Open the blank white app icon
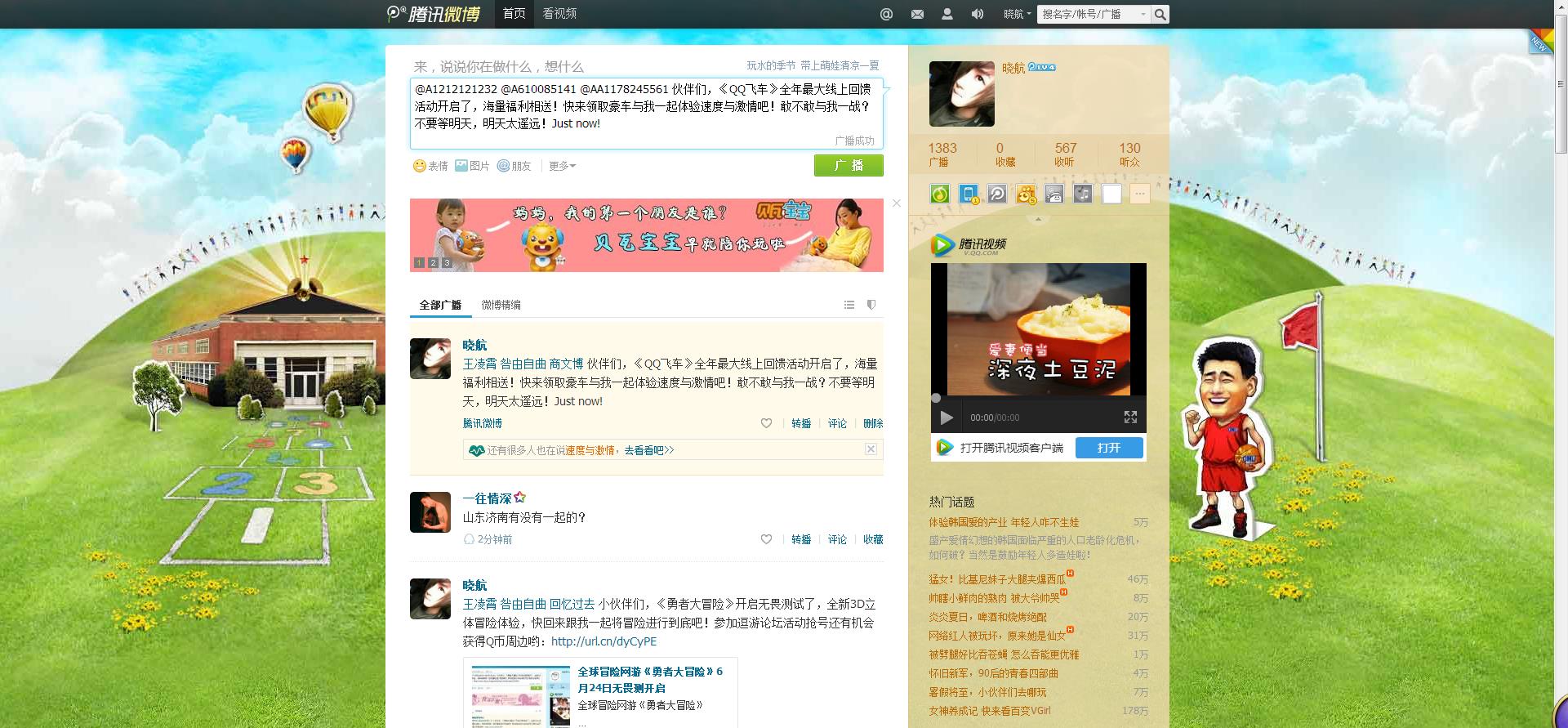Screen dimensions: 1568x728 coord(1111,194)
